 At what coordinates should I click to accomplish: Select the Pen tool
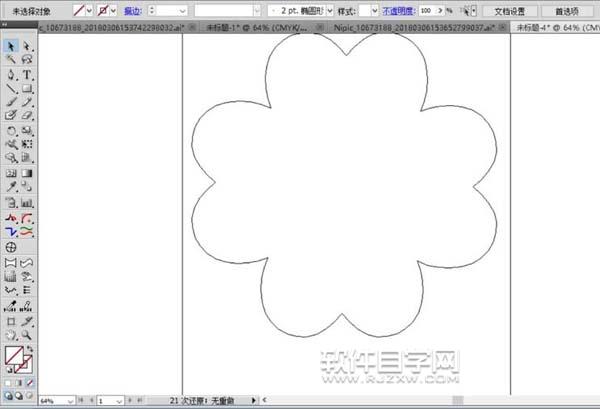(11, 75)
